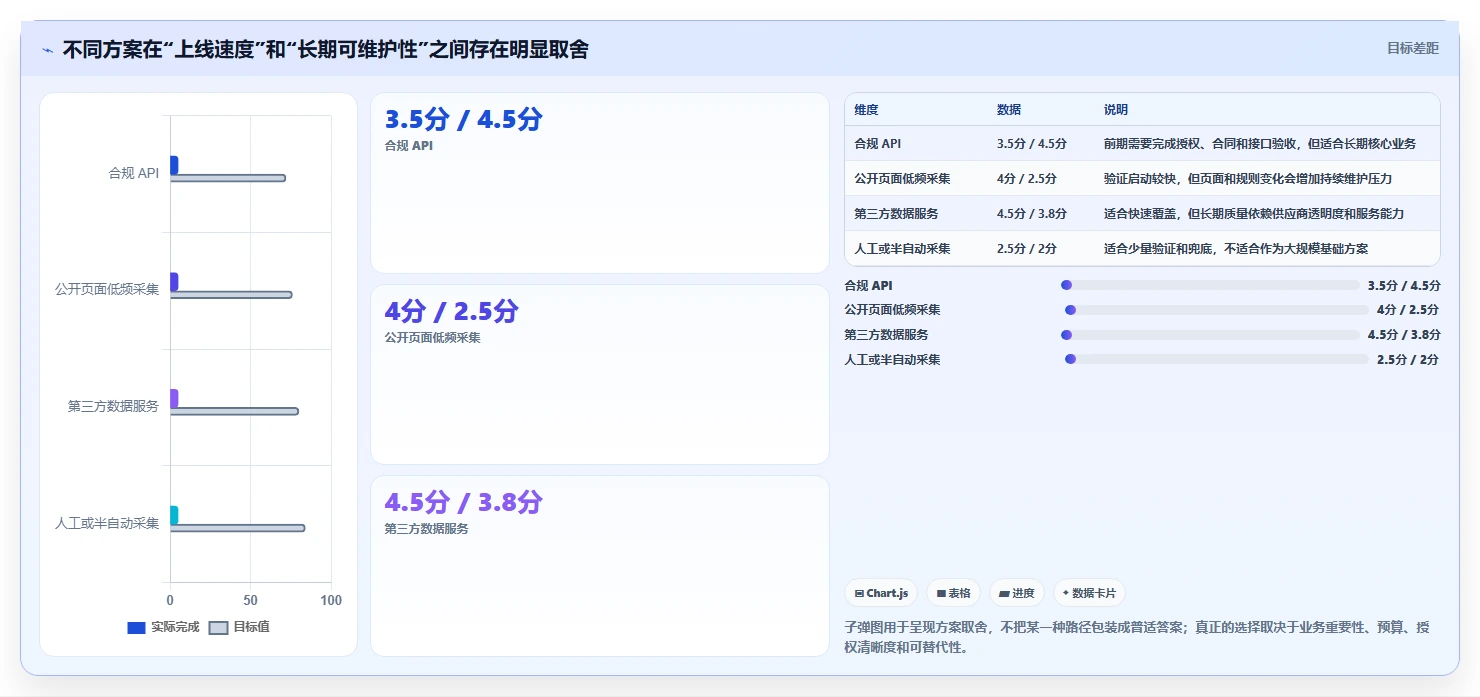Click 3.5分 / 4.5分 value beside progress bar
This screenshot has height=697, width=1480.
point(1404,286)
